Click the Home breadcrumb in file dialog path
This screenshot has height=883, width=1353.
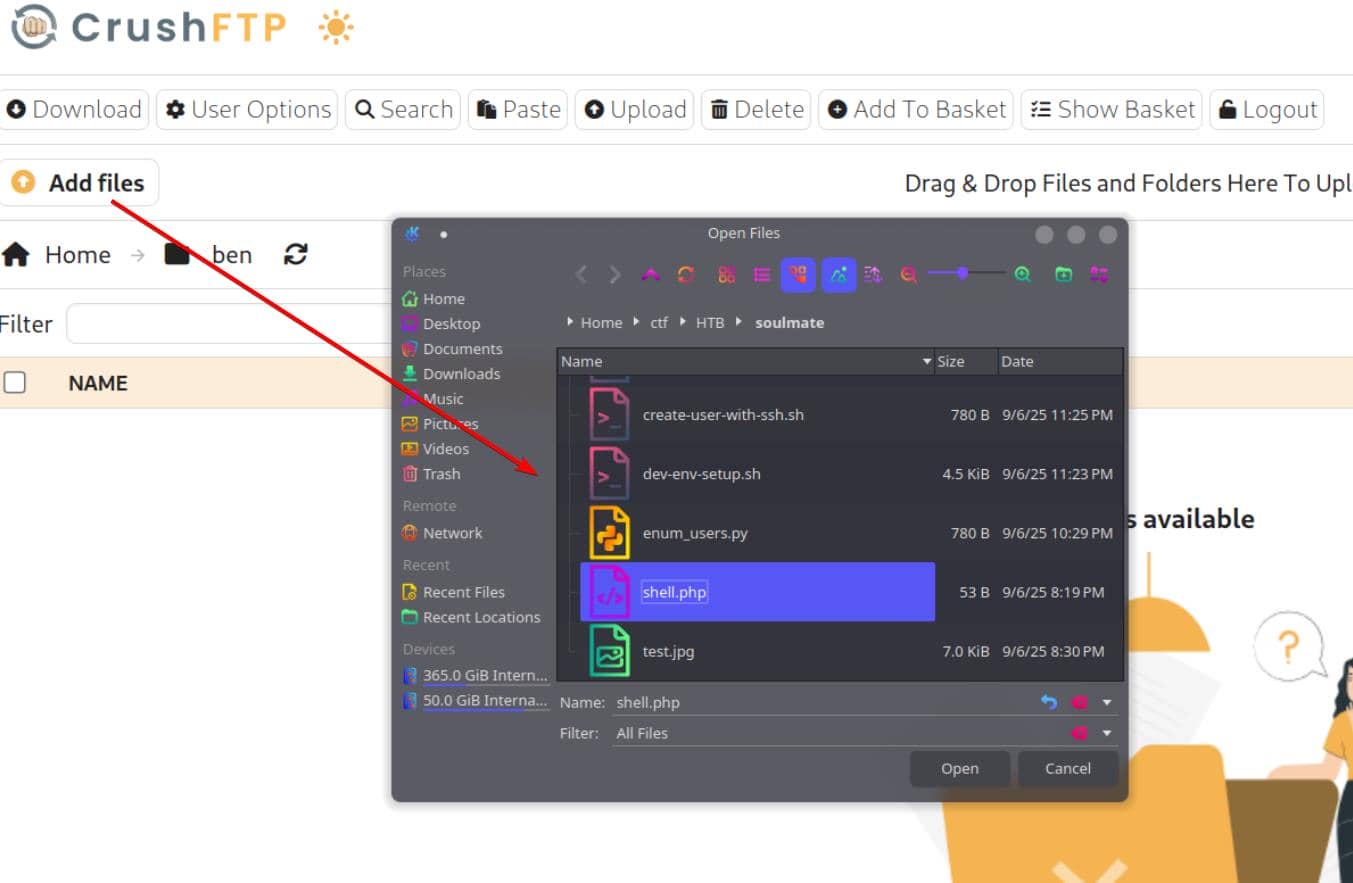pyautogui.click(x=601, y=323)
